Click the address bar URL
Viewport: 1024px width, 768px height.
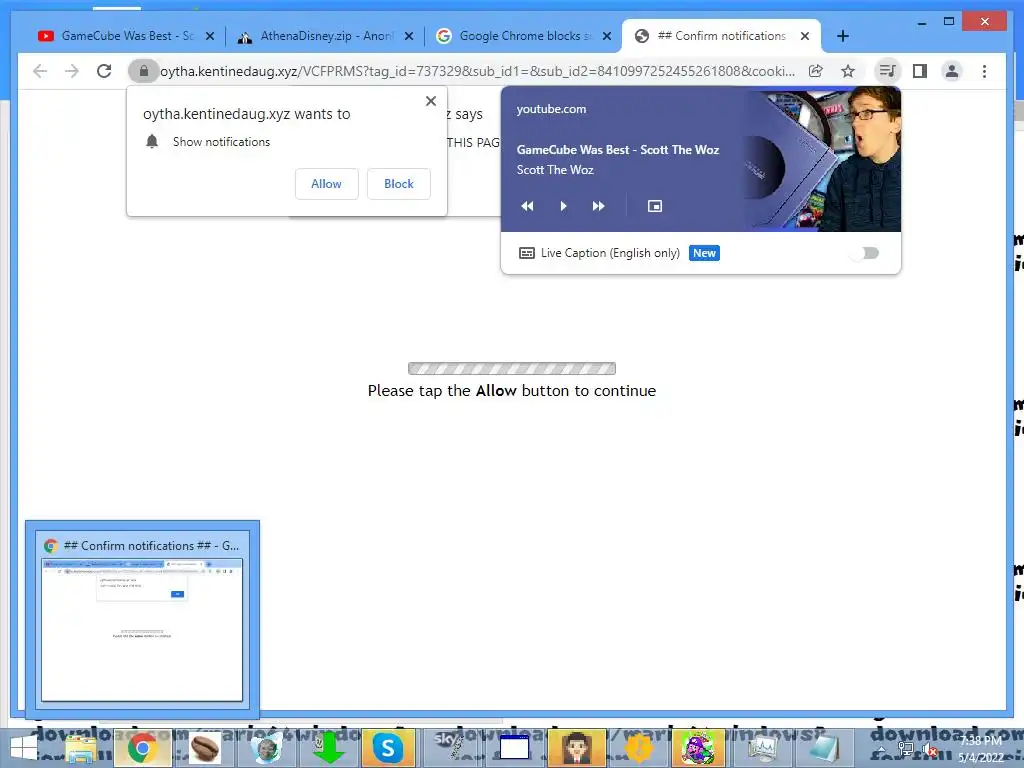pos(477,71)
